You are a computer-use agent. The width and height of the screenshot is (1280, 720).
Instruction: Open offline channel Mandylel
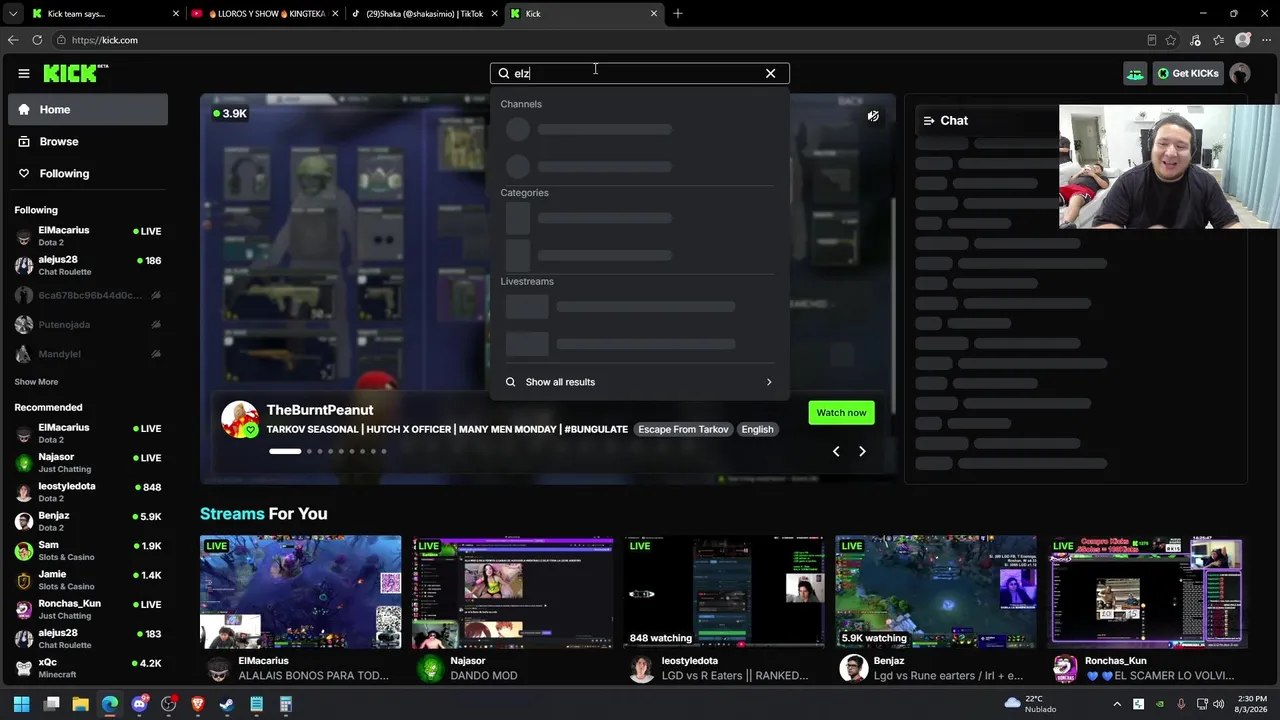click(x=88, y=354)
